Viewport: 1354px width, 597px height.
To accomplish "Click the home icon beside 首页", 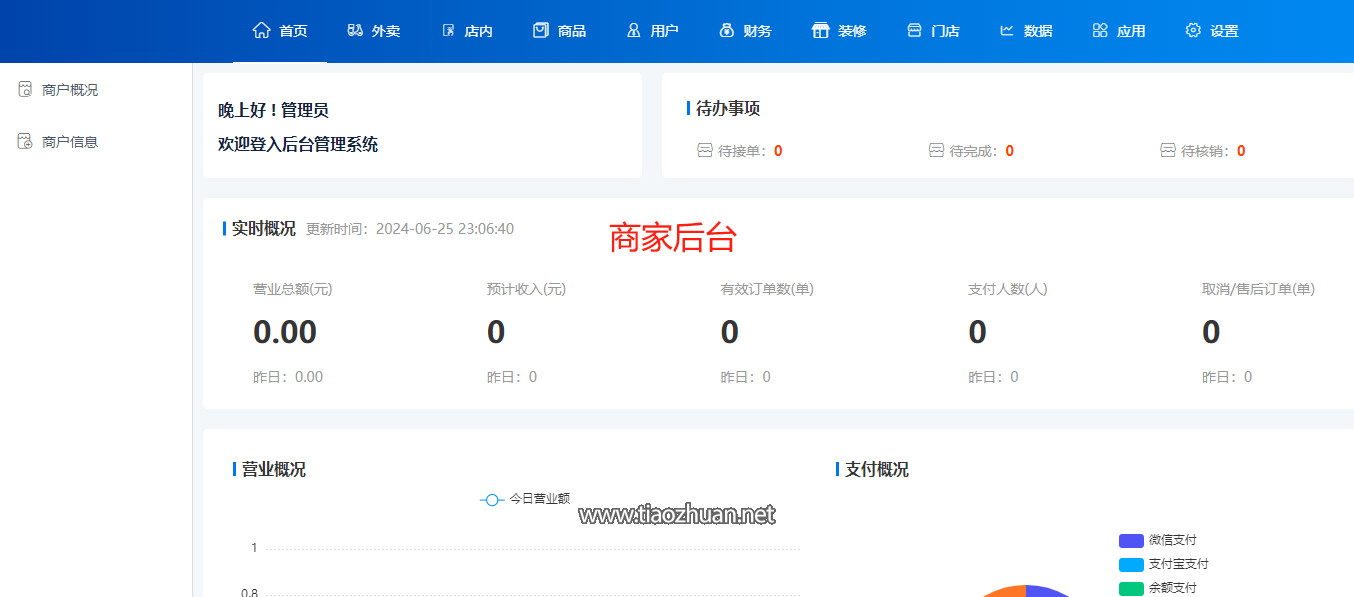I will click(262, 30).
